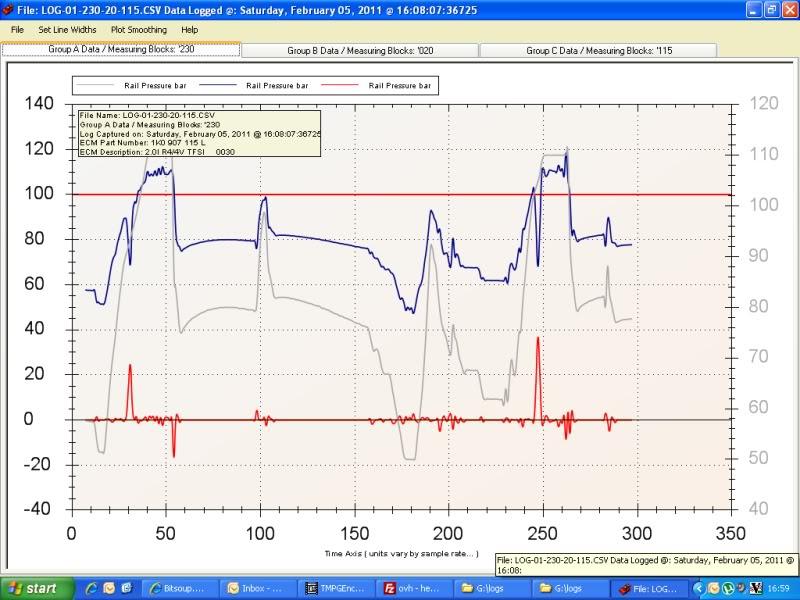Viewport: 800px width, 600px height.
Task: Restore down the window via title bar button
Action: coord(772,10)
